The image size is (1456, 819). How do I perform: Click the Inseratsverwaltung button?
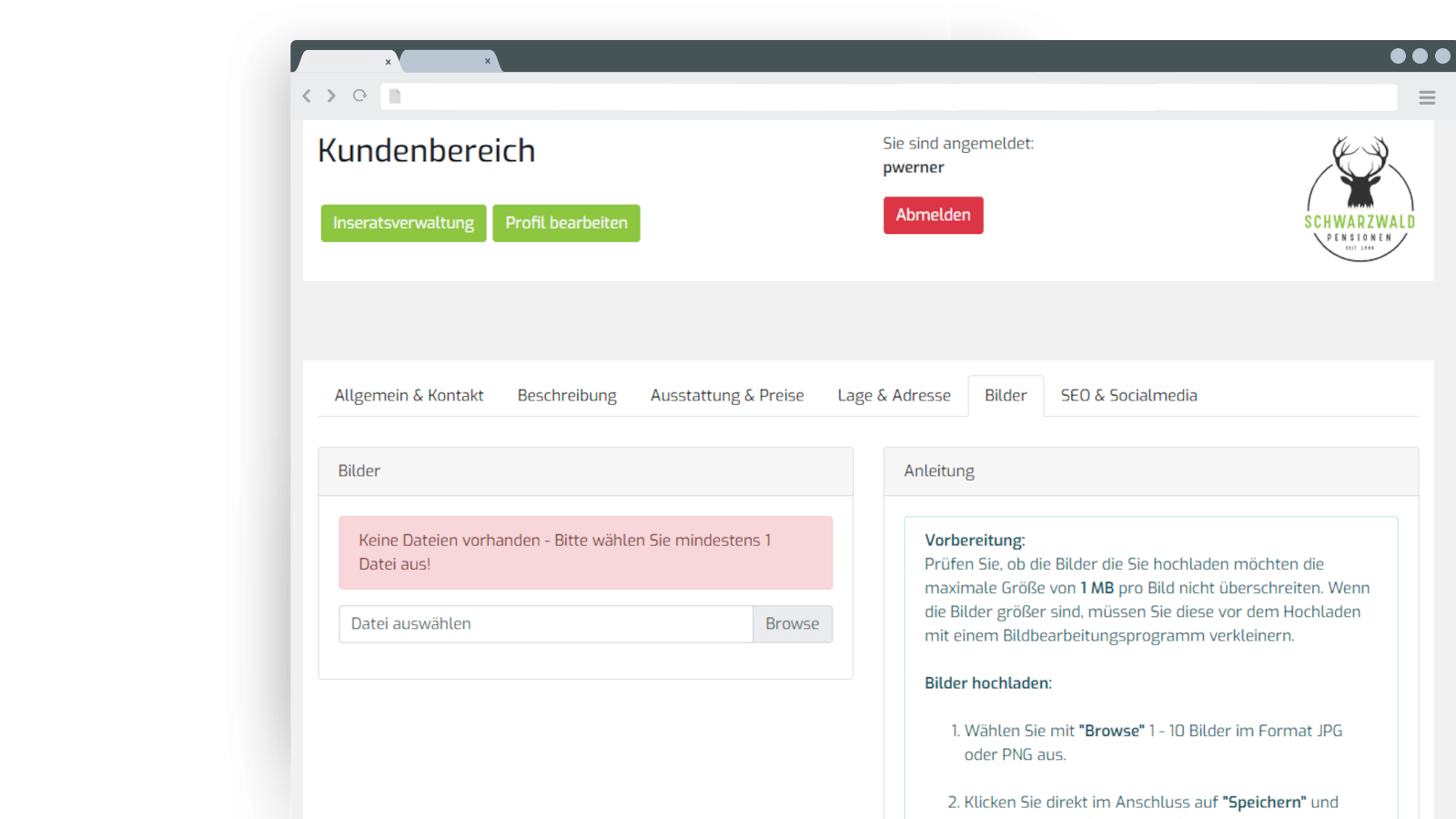403,223
